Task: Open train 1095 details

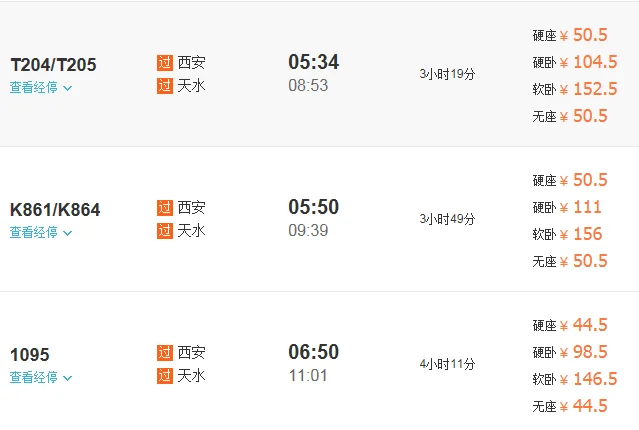Action: coord(29,355)
